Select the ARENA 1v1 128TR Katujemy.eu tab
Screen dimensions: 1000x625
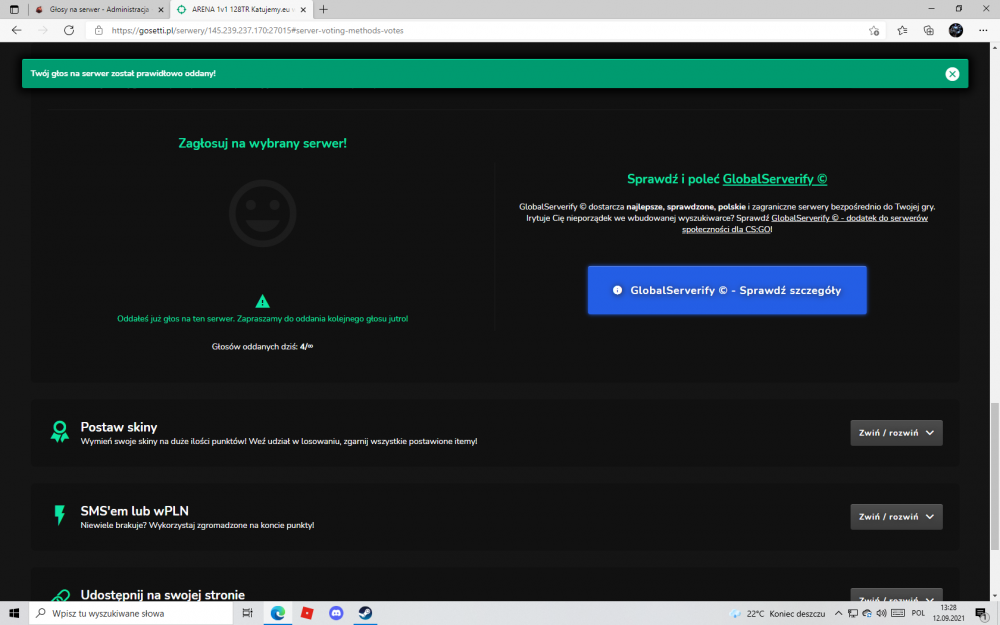pyautogui.click(x=241, y=10)
